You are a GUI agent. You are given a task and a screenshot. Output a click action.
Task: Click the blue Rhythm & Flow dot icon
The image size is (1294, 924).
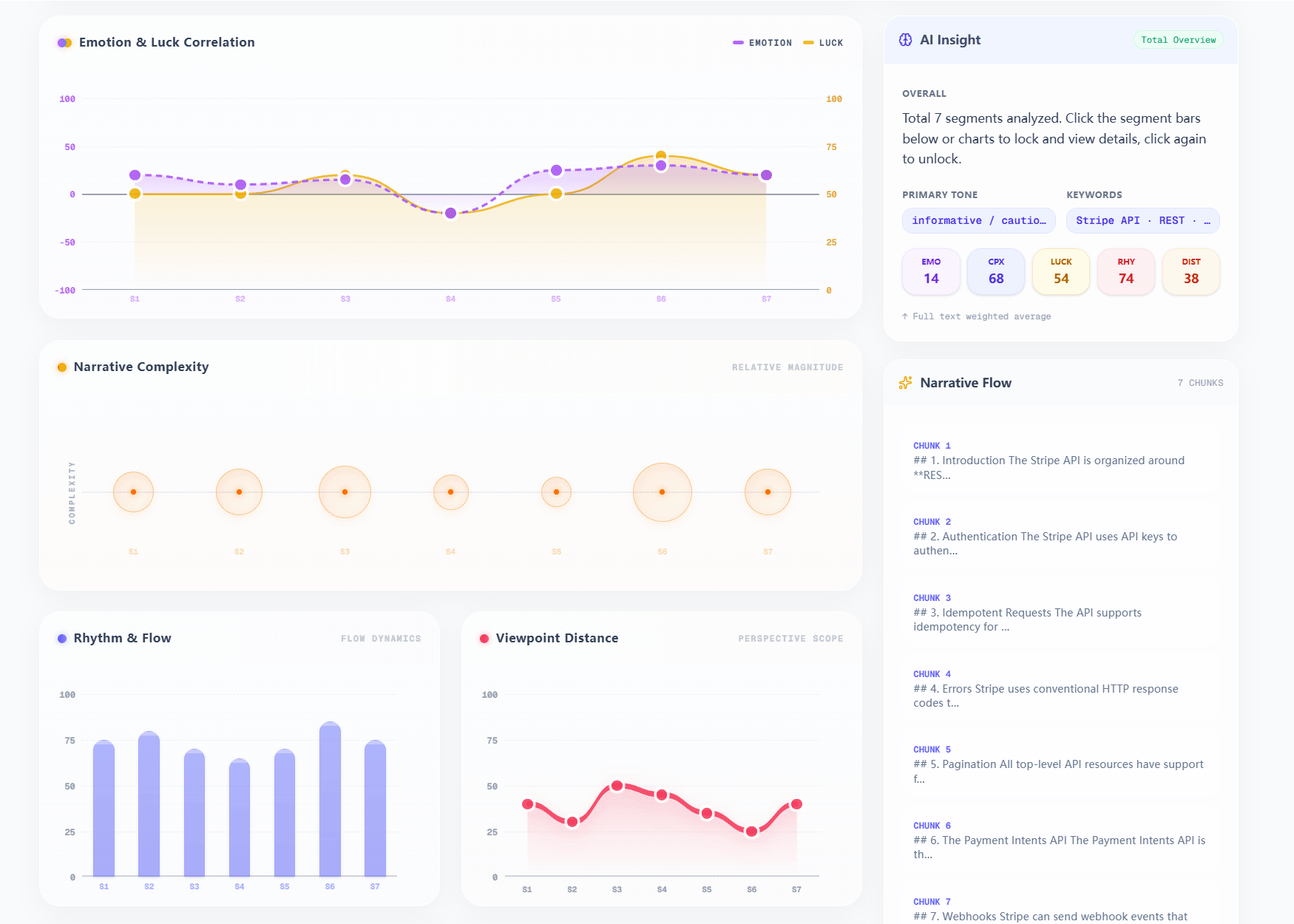click(x=62, y=639)
